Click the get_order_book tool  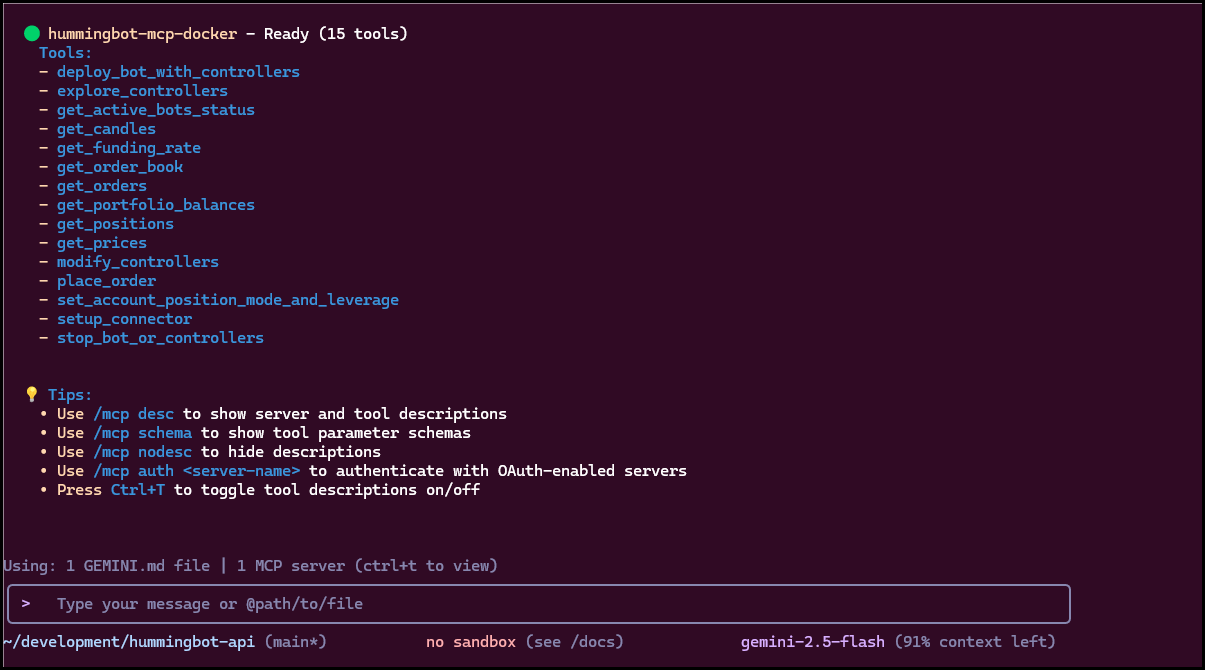tap(120, 166)
